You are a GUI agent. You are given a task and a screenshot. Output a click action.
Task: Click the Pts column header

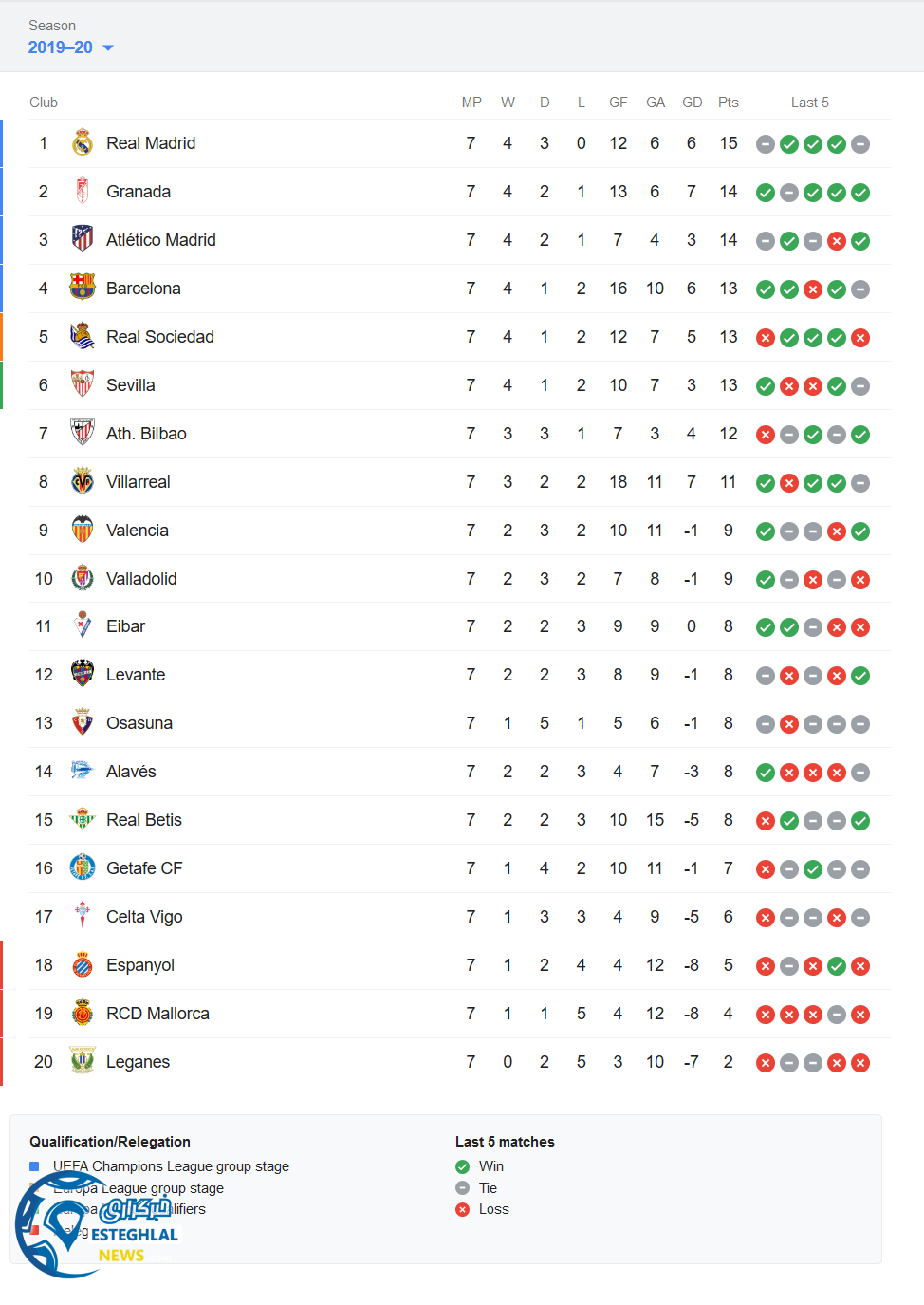[x=728, y=103]
